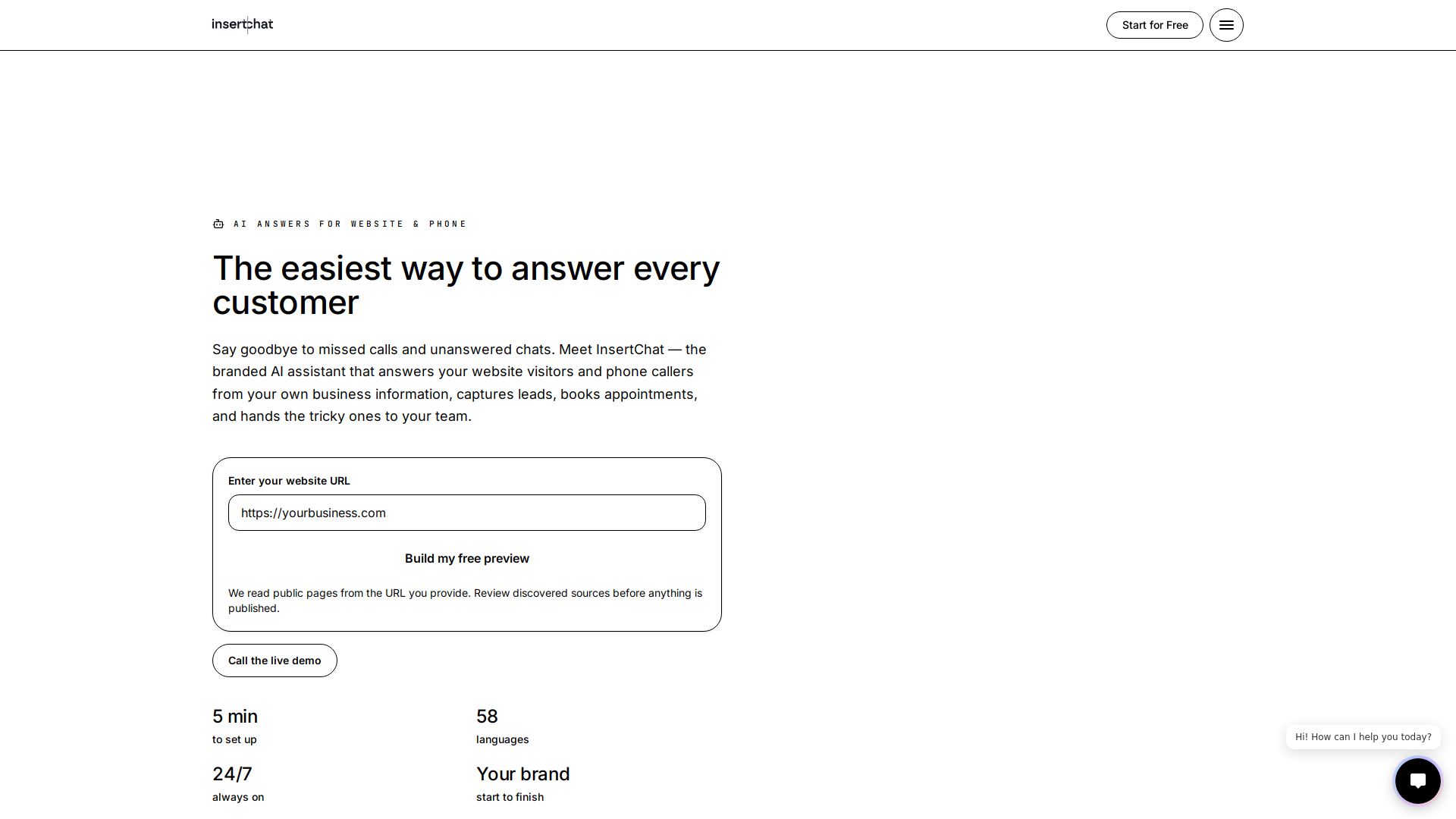Image resolution: width=1456 pixels, height=819 pixels.
Task: Click the headline 'The easiest way to answer every customer'
Action: tap(466, 285)
